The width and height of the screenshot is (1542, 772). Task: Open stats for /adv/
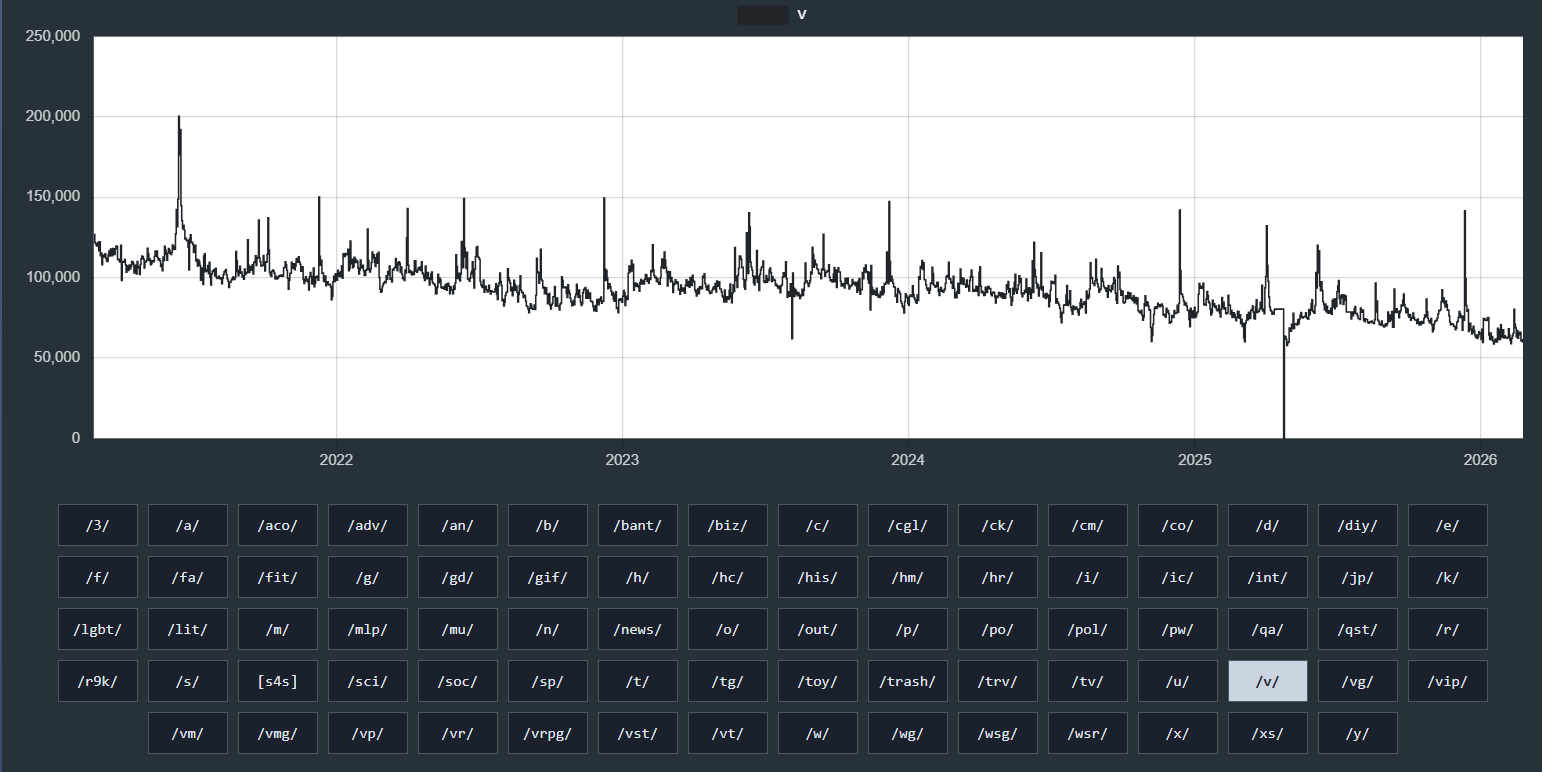(x=368, y=525)
